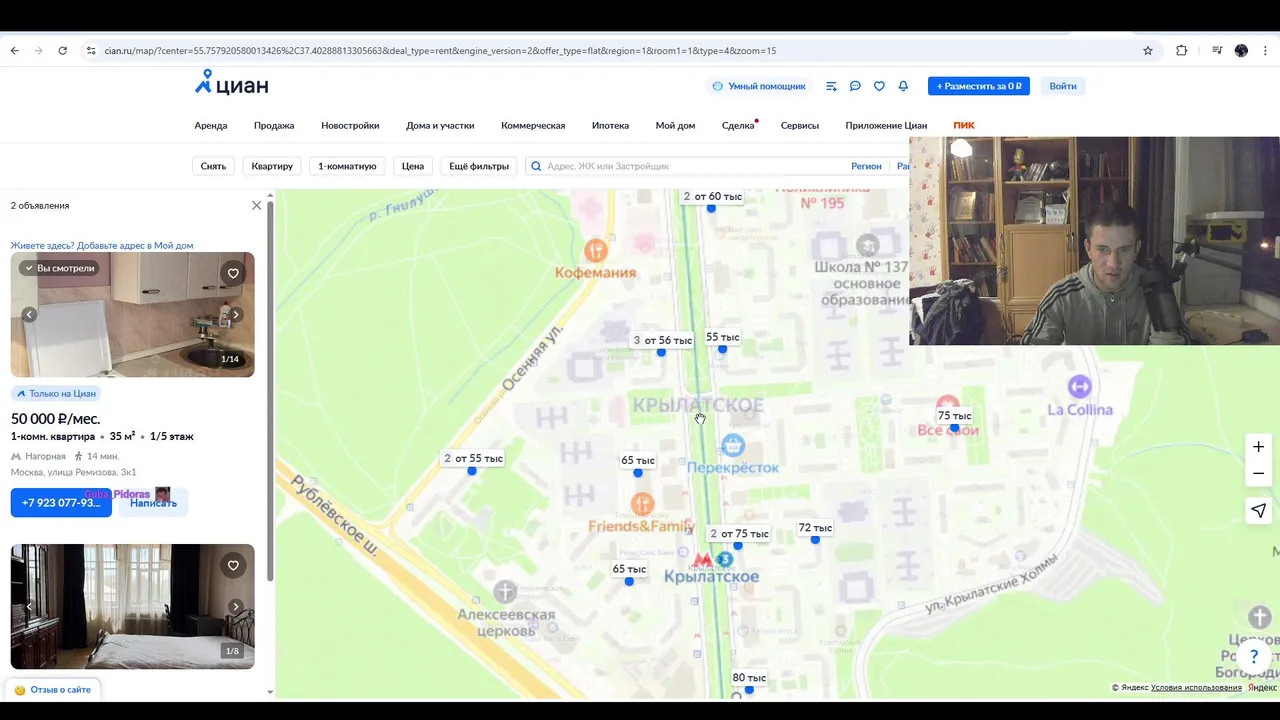Bookmark this page with star icon

(1148, 50)
